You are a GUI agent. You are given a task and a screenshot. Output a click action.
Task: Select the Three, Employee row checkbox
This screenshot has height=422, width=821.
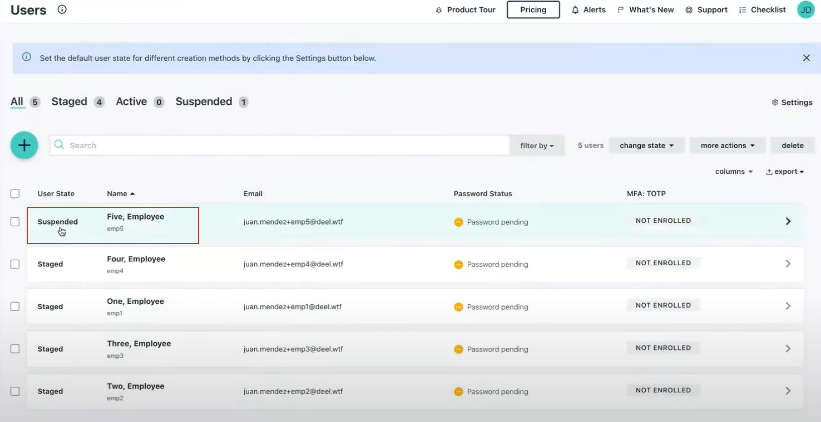click(15, 349)
